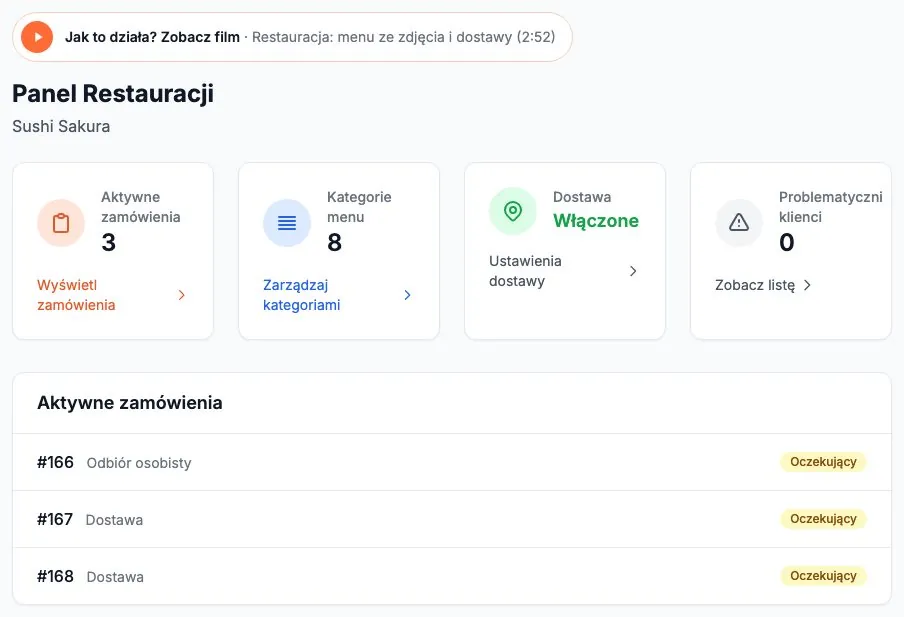Open order #166 'Odbiór osobisty'
Screen dimensions: 904x617
click(452, 462)
